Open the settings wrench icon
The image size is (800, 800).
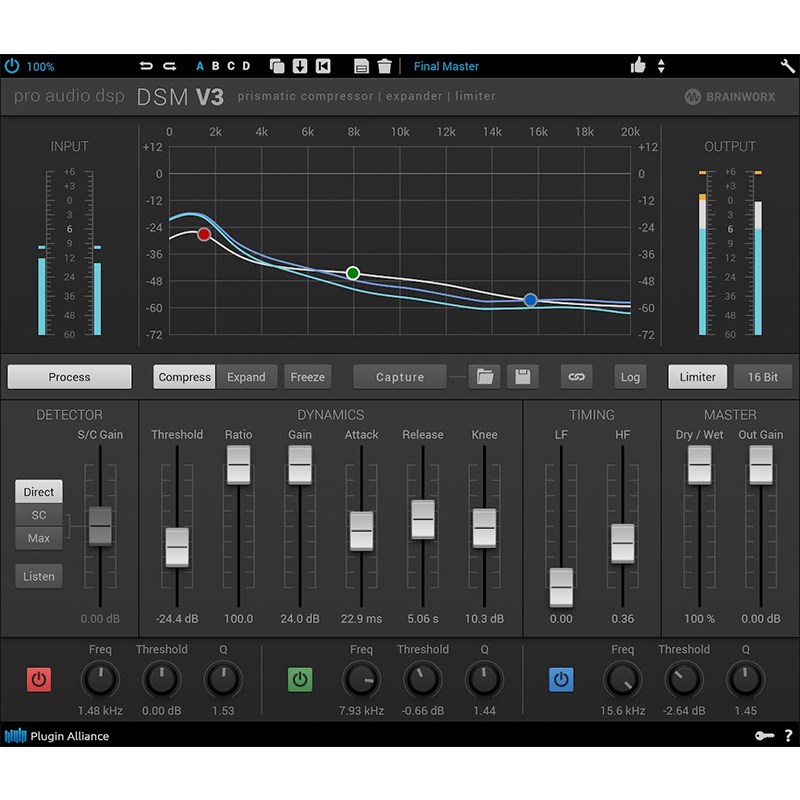(x=787, y=67)
